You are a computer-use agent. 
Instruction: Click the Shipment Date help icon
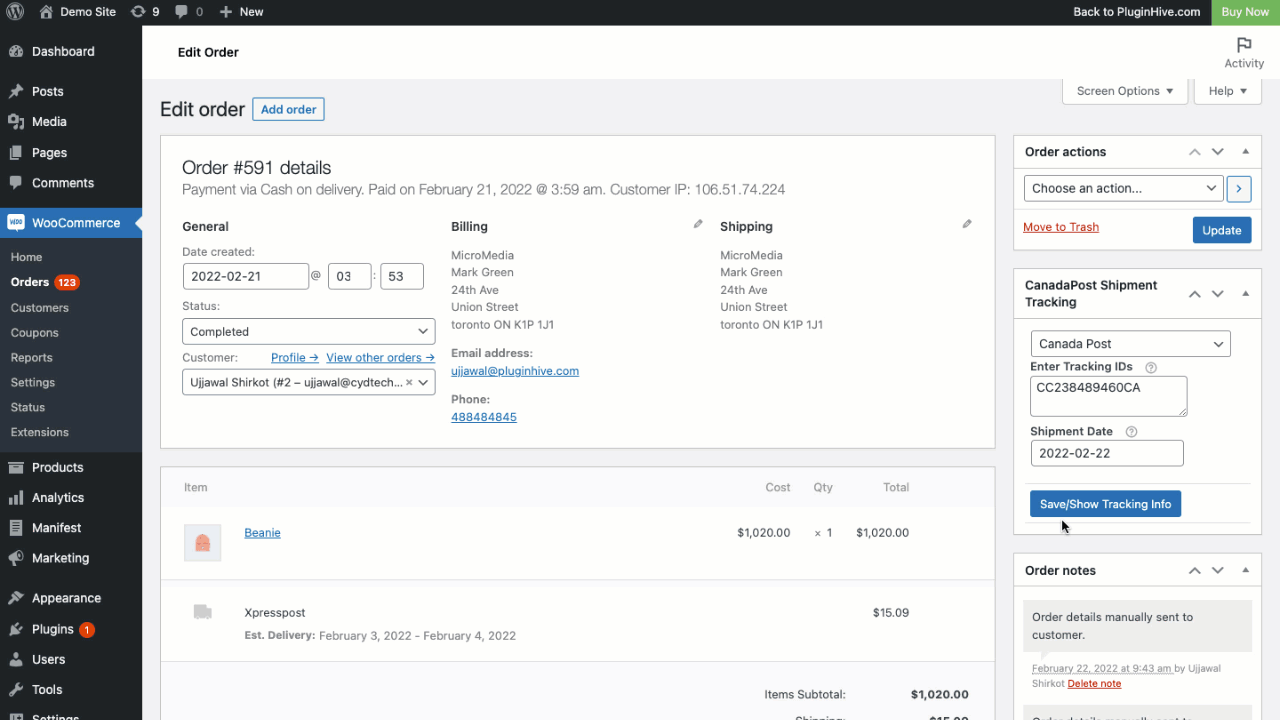click(x=1131, y=432)
